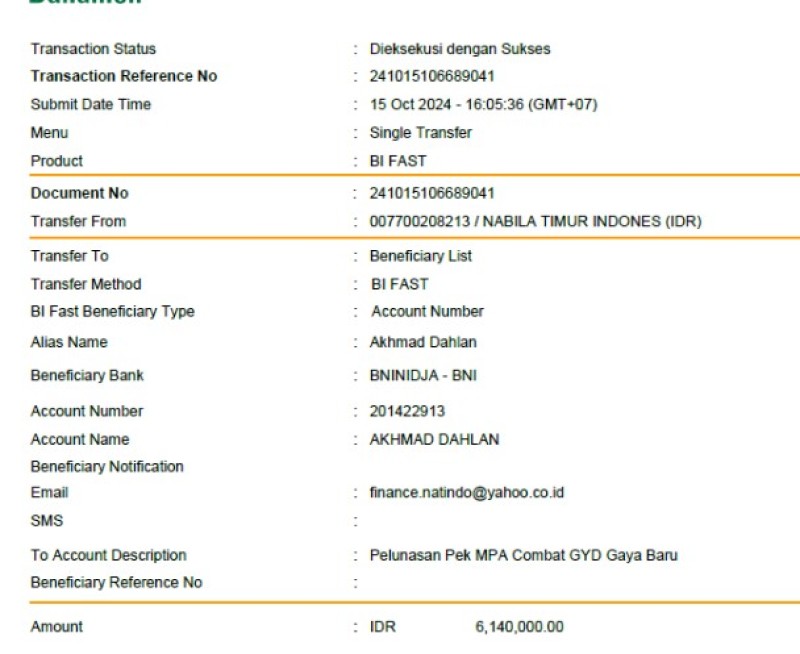Click '241015106689041' beside Document No

[x=432, y=193]
